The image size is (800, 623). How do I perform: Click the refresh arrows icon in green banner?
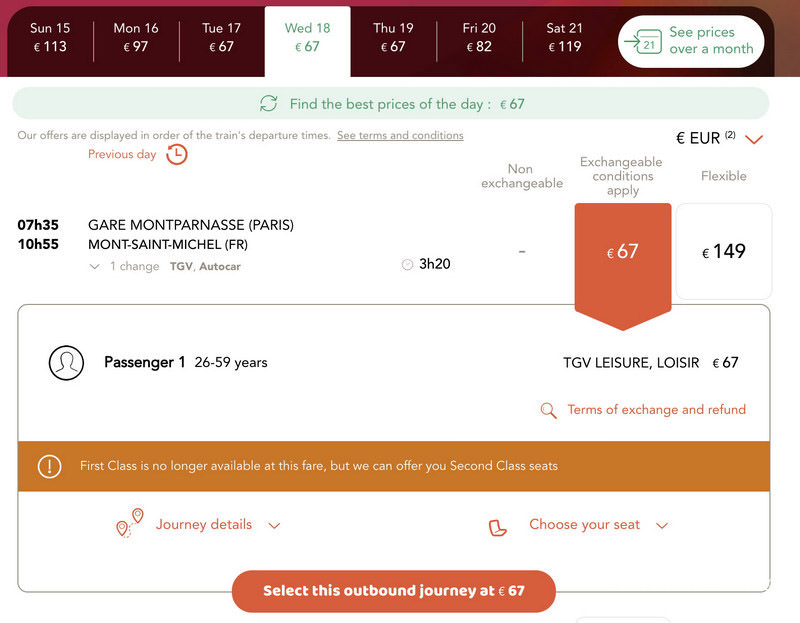[268, 104]
